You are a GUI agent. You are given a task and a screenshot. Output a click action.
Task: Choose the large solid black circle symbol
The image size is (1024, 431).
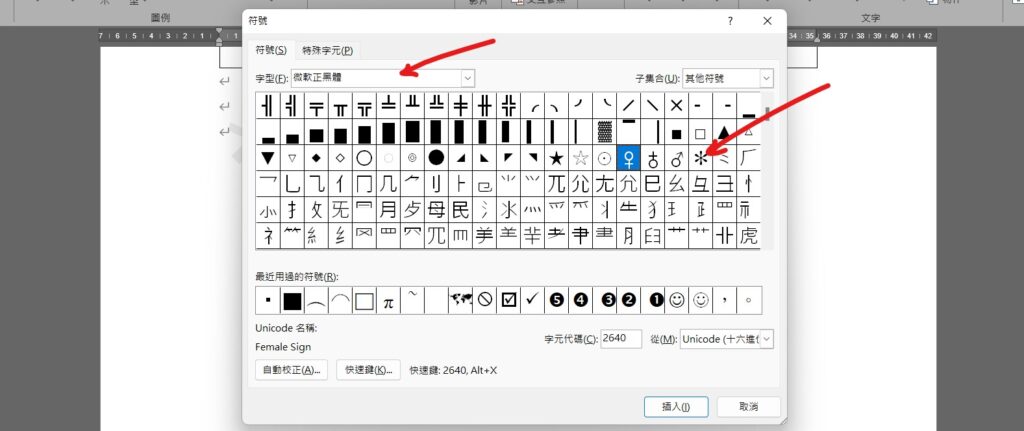436,158
